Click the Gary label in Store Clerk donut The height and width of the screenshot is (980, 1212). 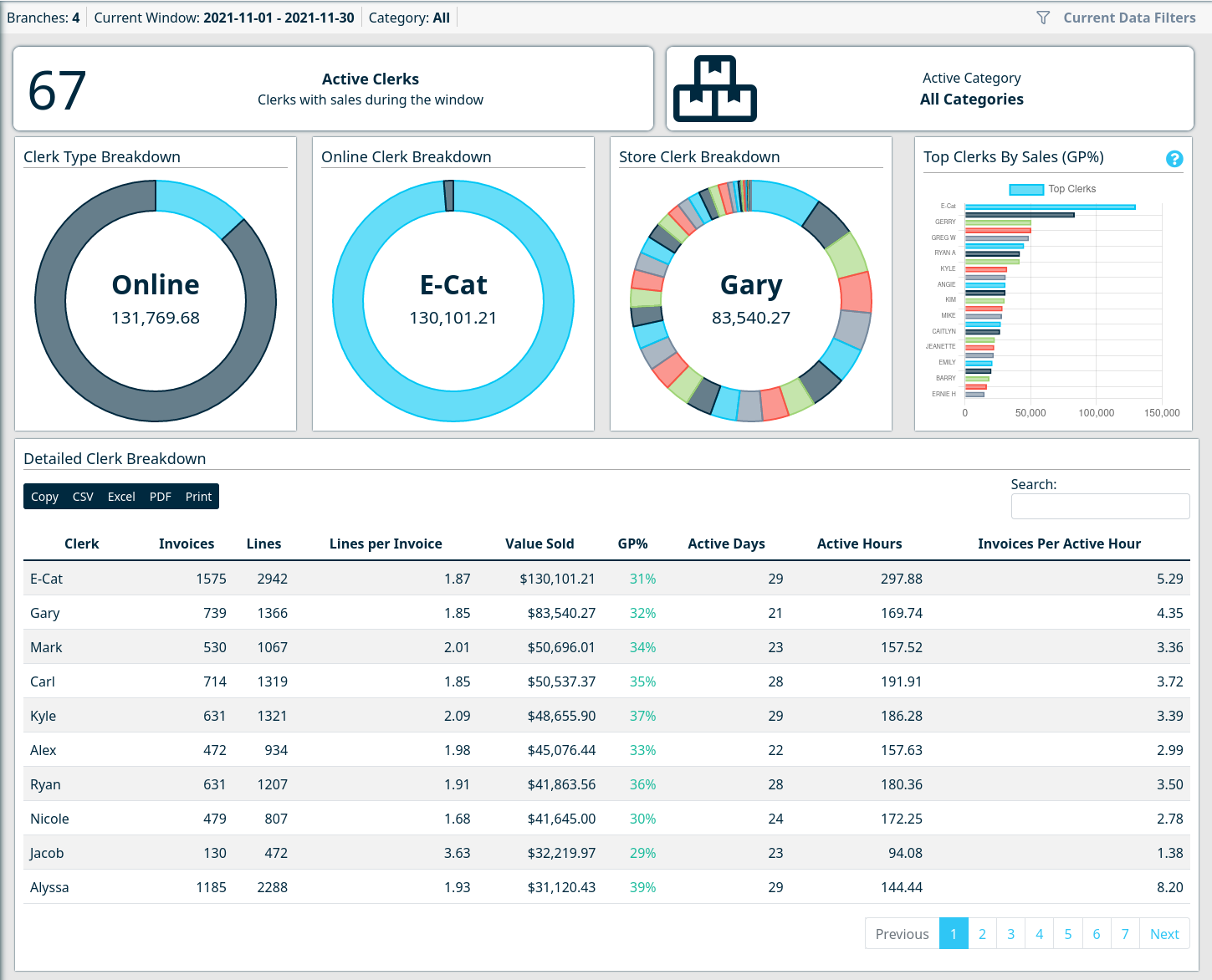click(751, 286)
